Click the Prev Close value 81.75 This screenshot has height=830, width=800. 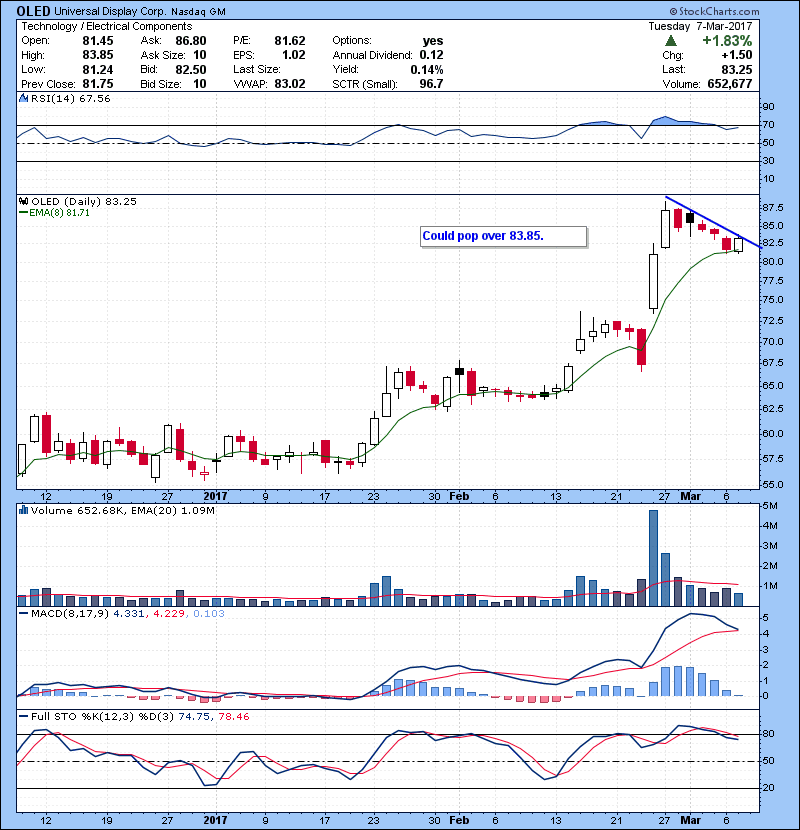coord(98,84)
